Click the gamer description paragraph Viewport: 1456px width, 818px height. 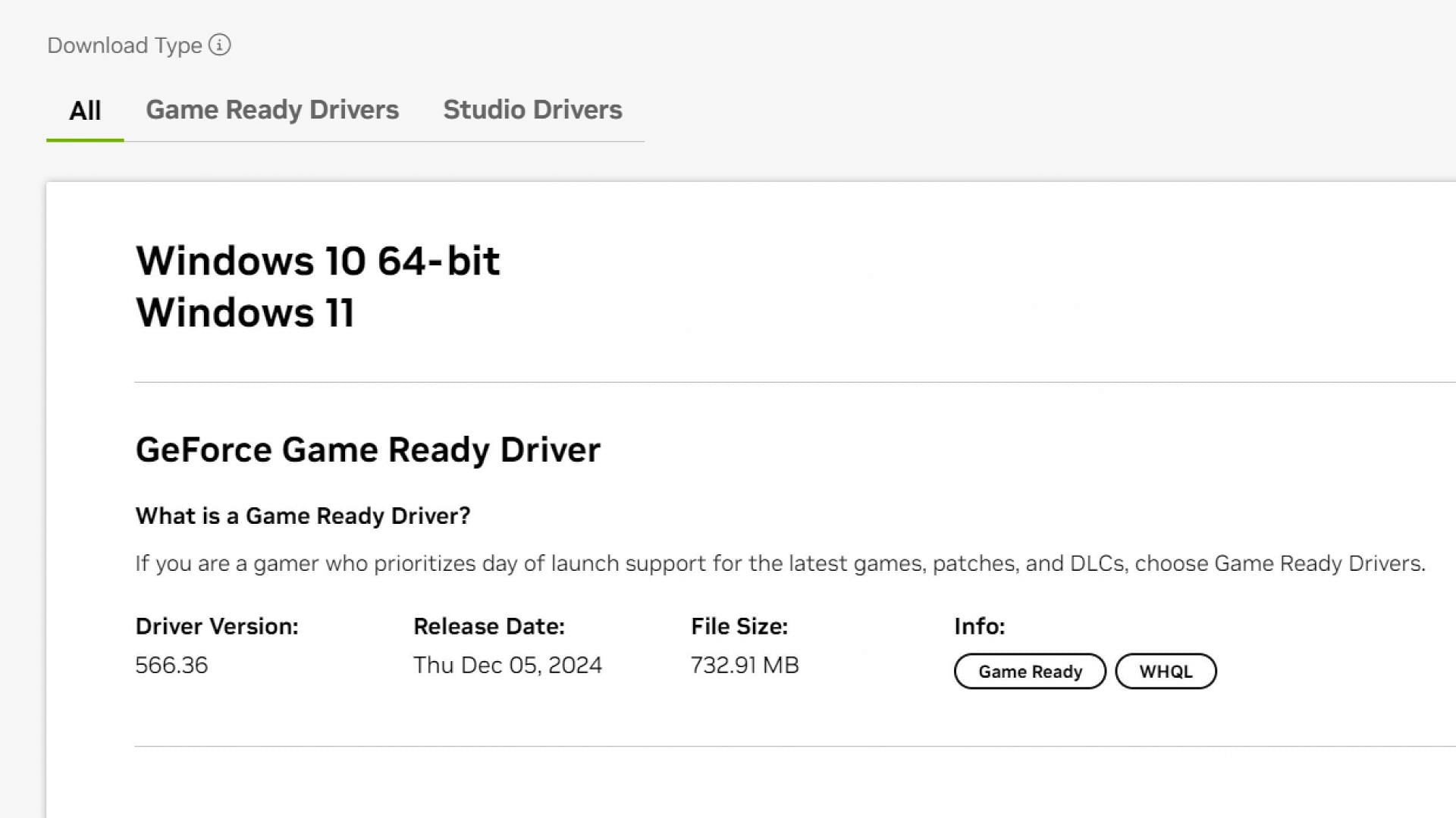point(780,564)
